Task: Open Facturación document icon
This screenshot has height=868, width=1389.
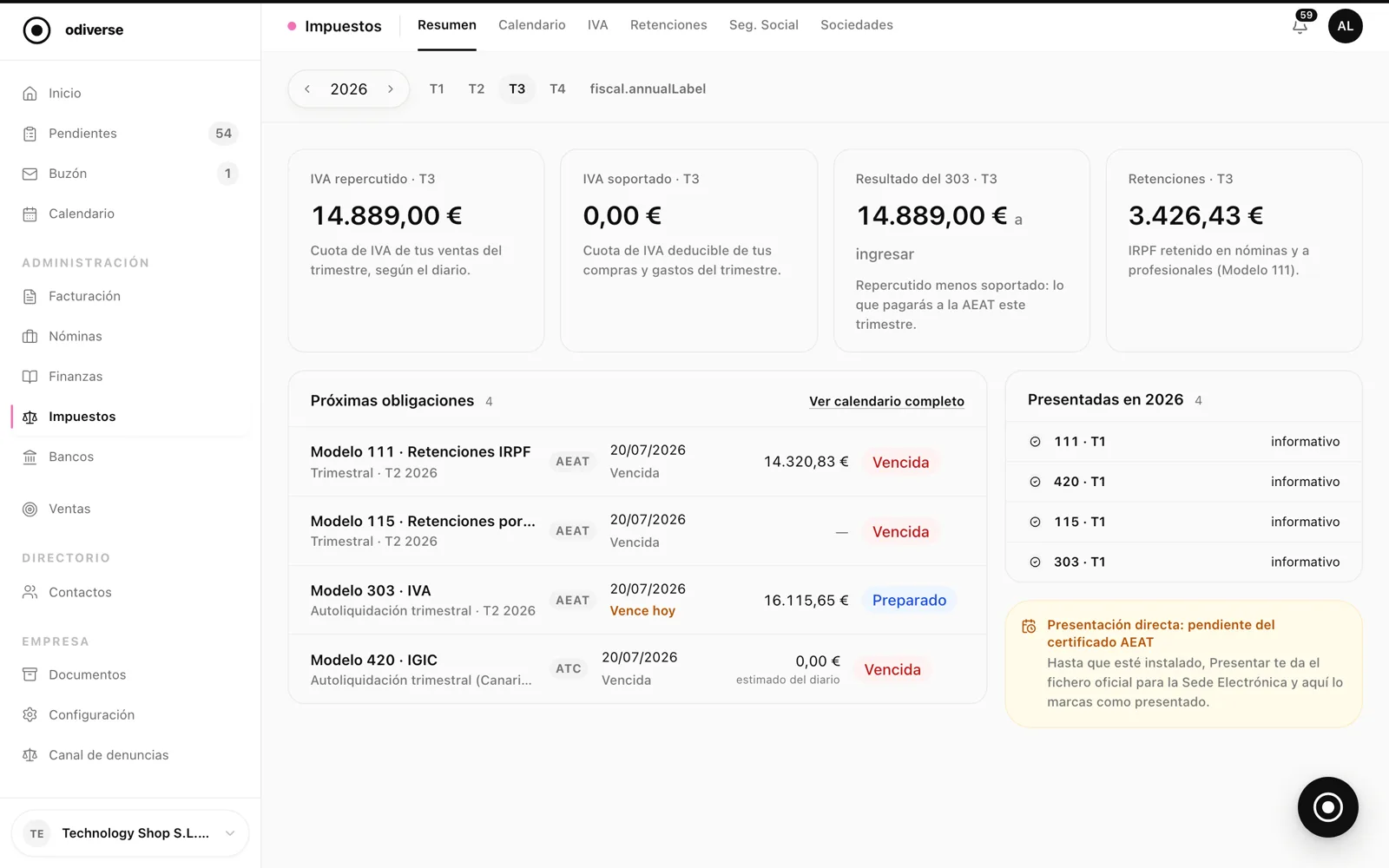Action: (x=30, y=296)
